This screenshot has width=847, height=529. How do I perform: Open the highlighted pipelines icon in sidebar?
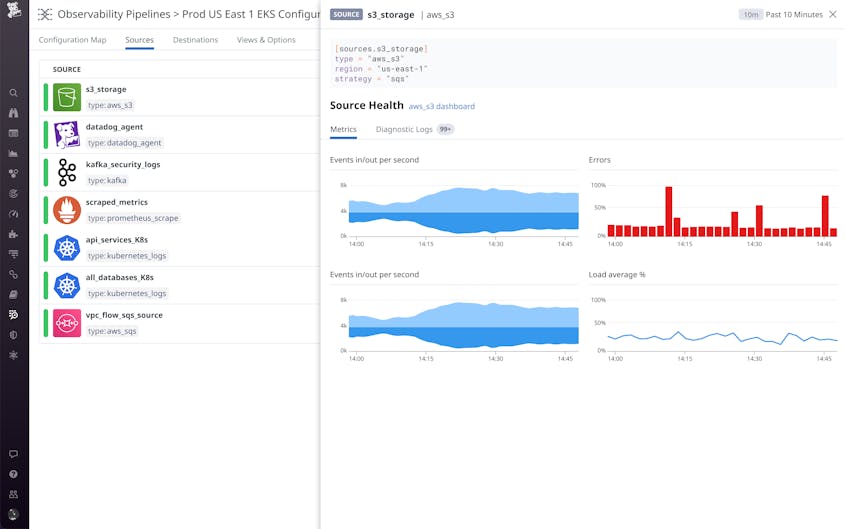pyautogui.click(x=14, y=314)
